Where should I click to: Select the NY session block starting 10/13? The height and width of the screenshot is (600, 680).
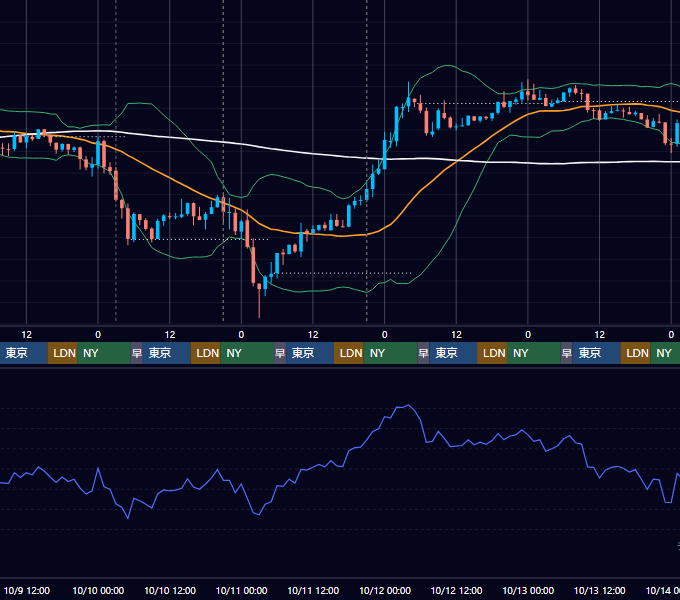pos(665,353)
